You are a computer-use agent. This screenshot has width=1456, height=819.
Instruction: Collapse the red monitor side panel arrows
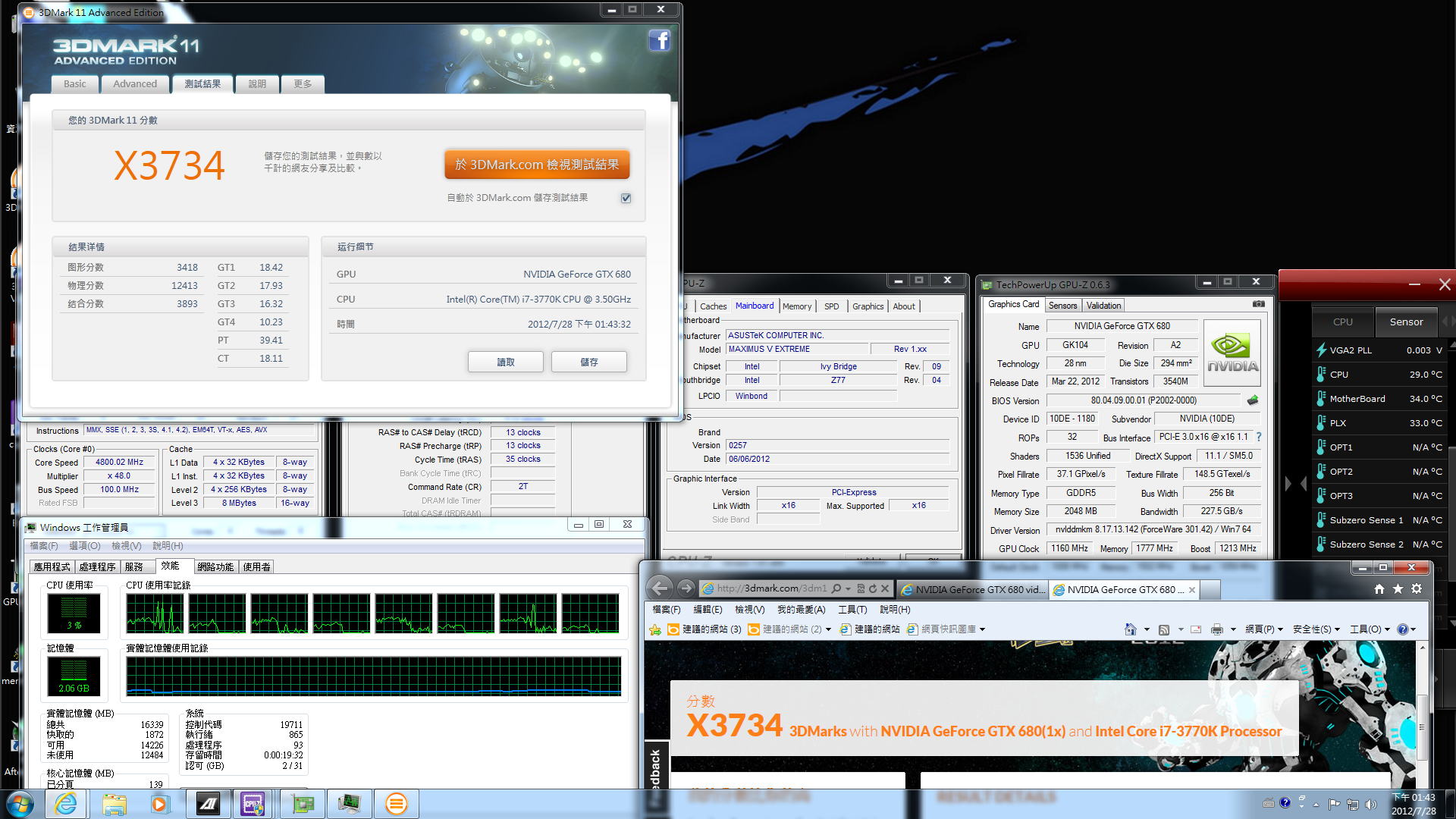pos(1296,483)
